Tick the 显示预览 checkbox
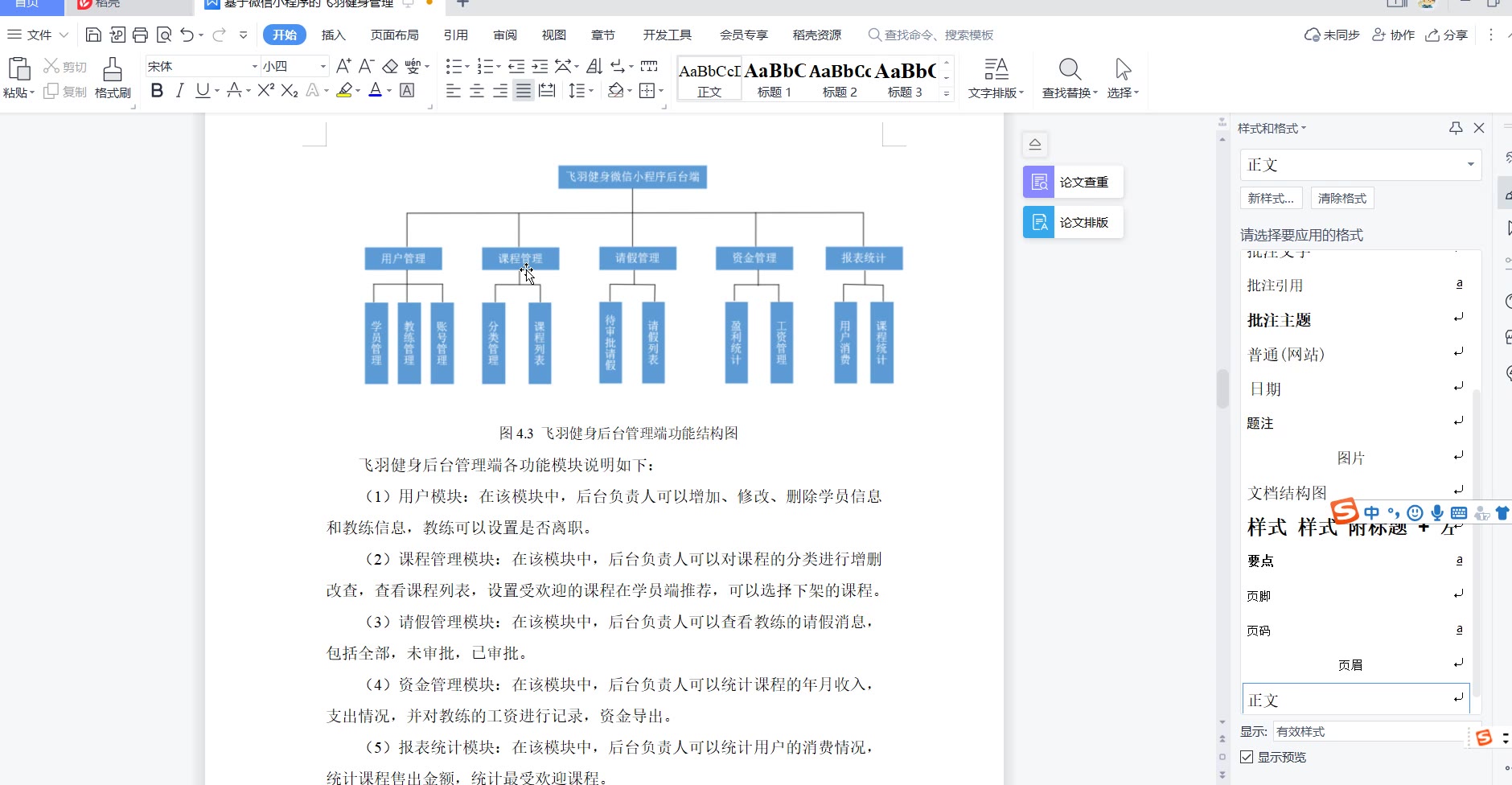1512x785 pixels. (1247, 757)
